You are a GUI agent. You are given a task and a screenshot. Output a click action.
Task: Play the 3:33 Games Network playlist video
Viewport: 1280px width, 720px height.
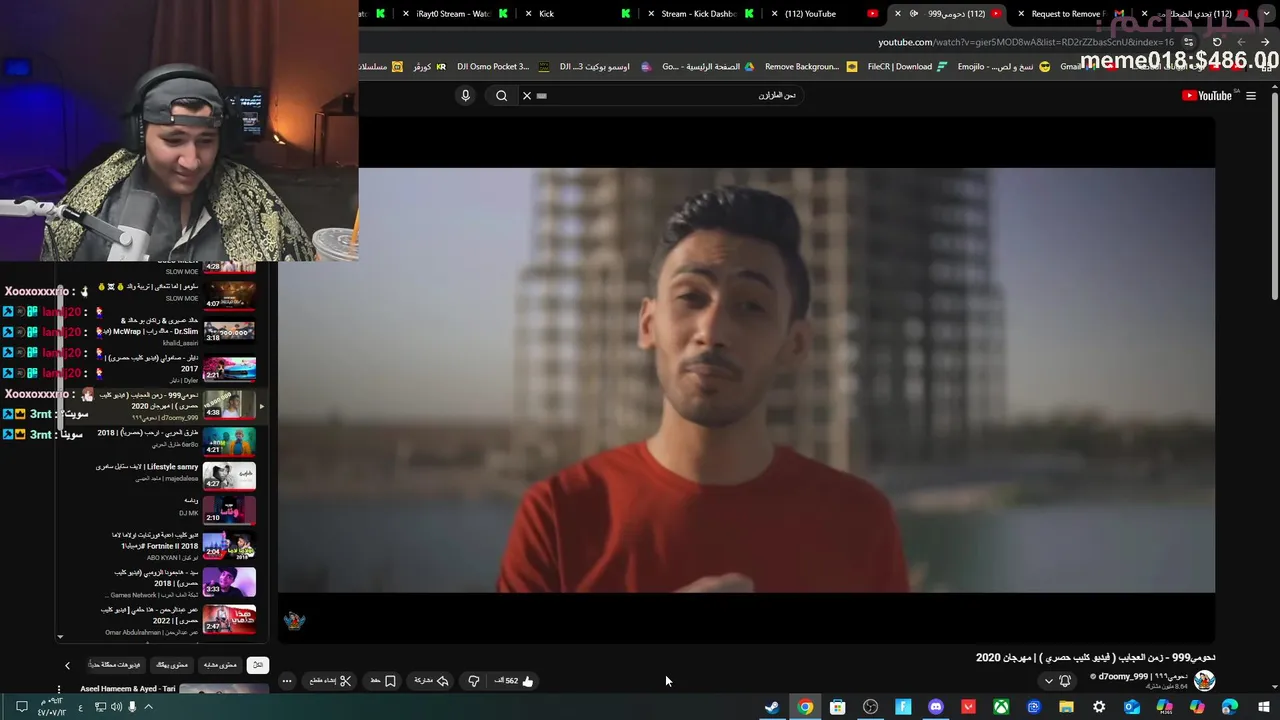pyautogui.click(x=229, y=582)
